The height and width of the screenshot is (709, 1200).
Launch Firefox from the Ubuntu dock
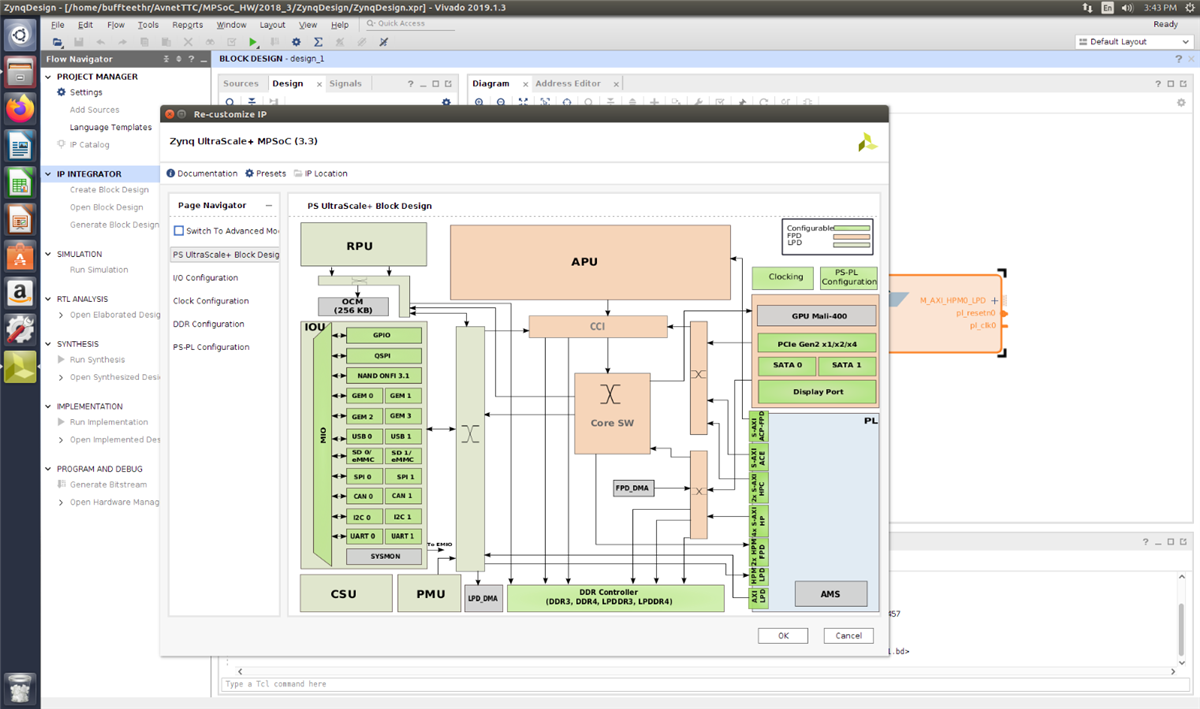[20, 109]
